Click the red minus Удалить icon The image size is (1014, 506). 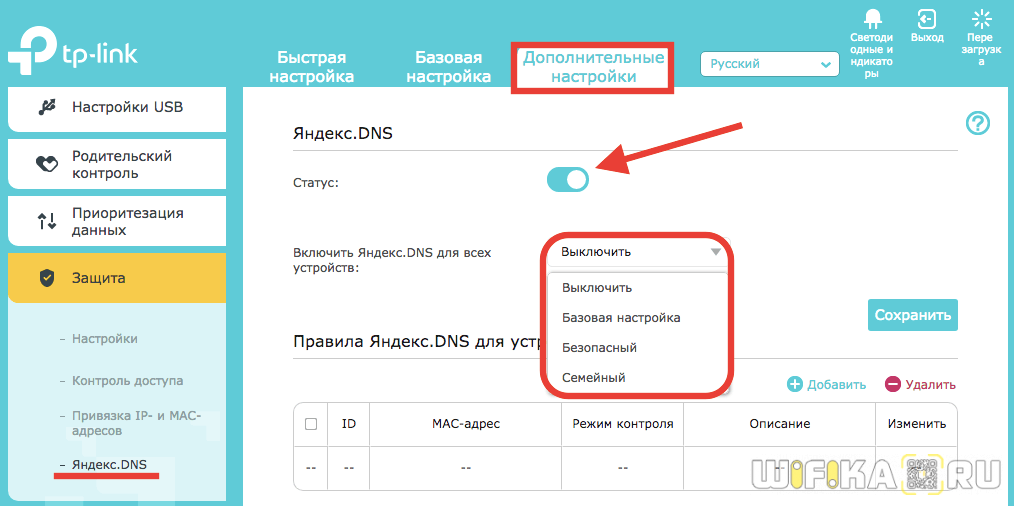pyautogui.click(x=893, y=384)
